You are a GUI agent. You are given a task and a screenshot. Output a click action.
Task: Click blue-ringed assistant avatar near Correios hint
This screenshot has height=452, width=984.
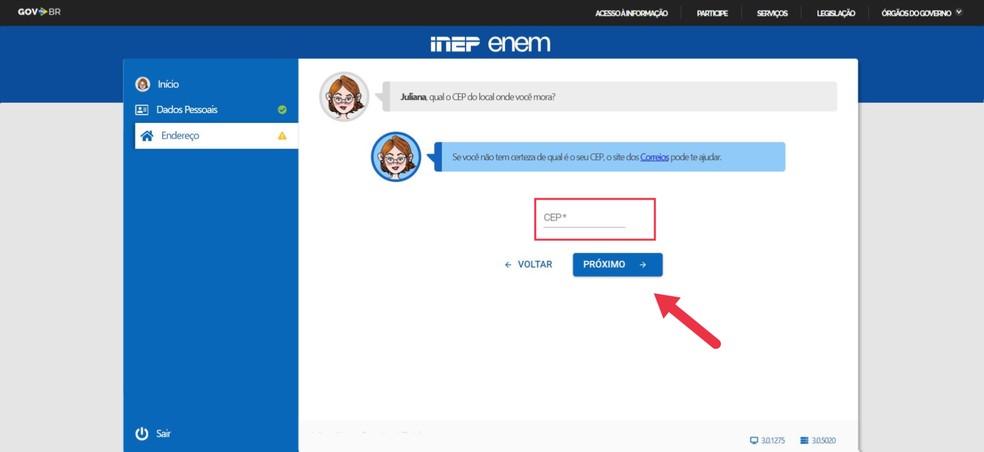396,157
